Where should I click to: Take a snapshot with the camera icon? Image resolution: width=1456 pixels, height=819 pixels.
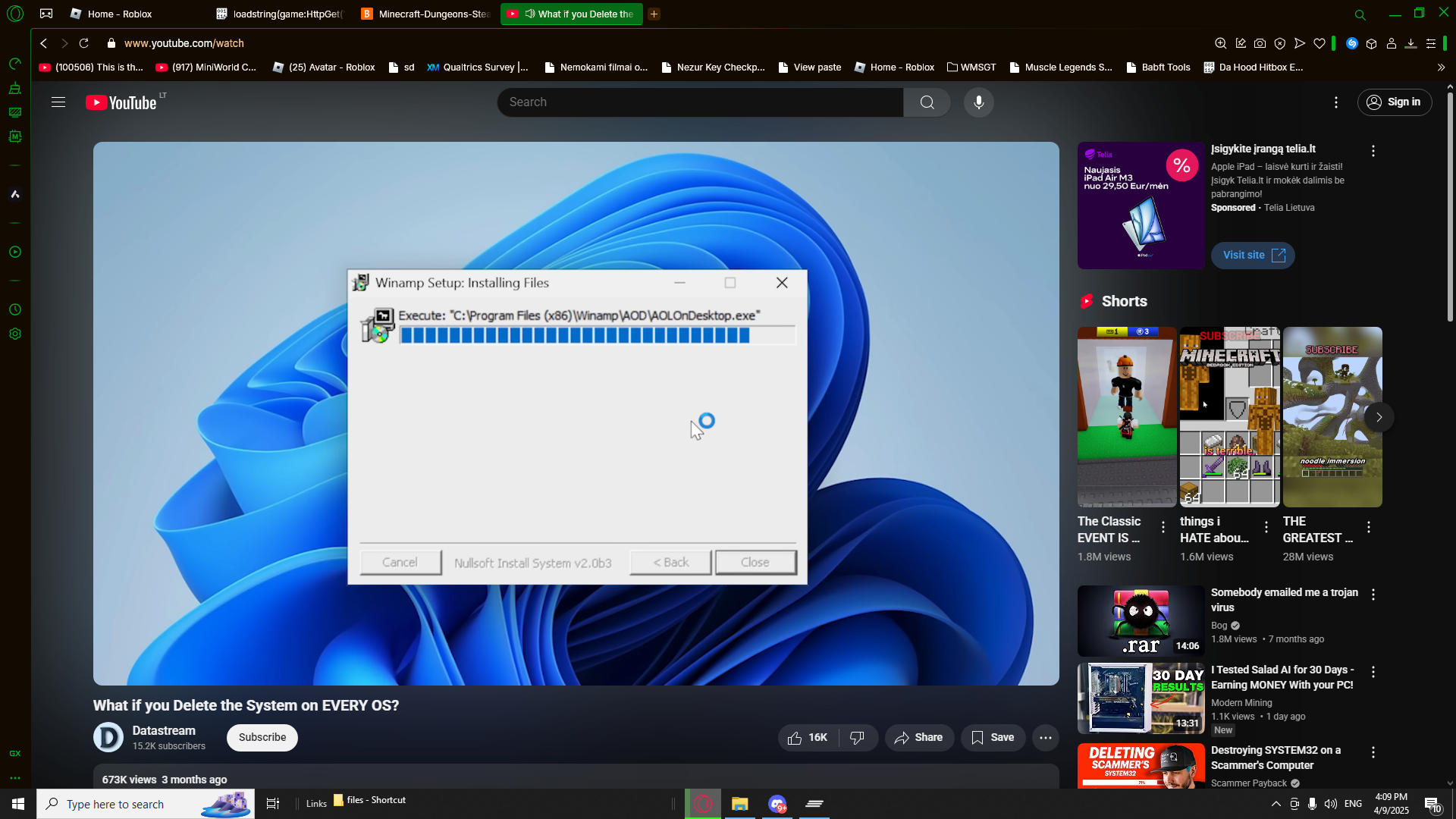click(x=1260, y=43)
